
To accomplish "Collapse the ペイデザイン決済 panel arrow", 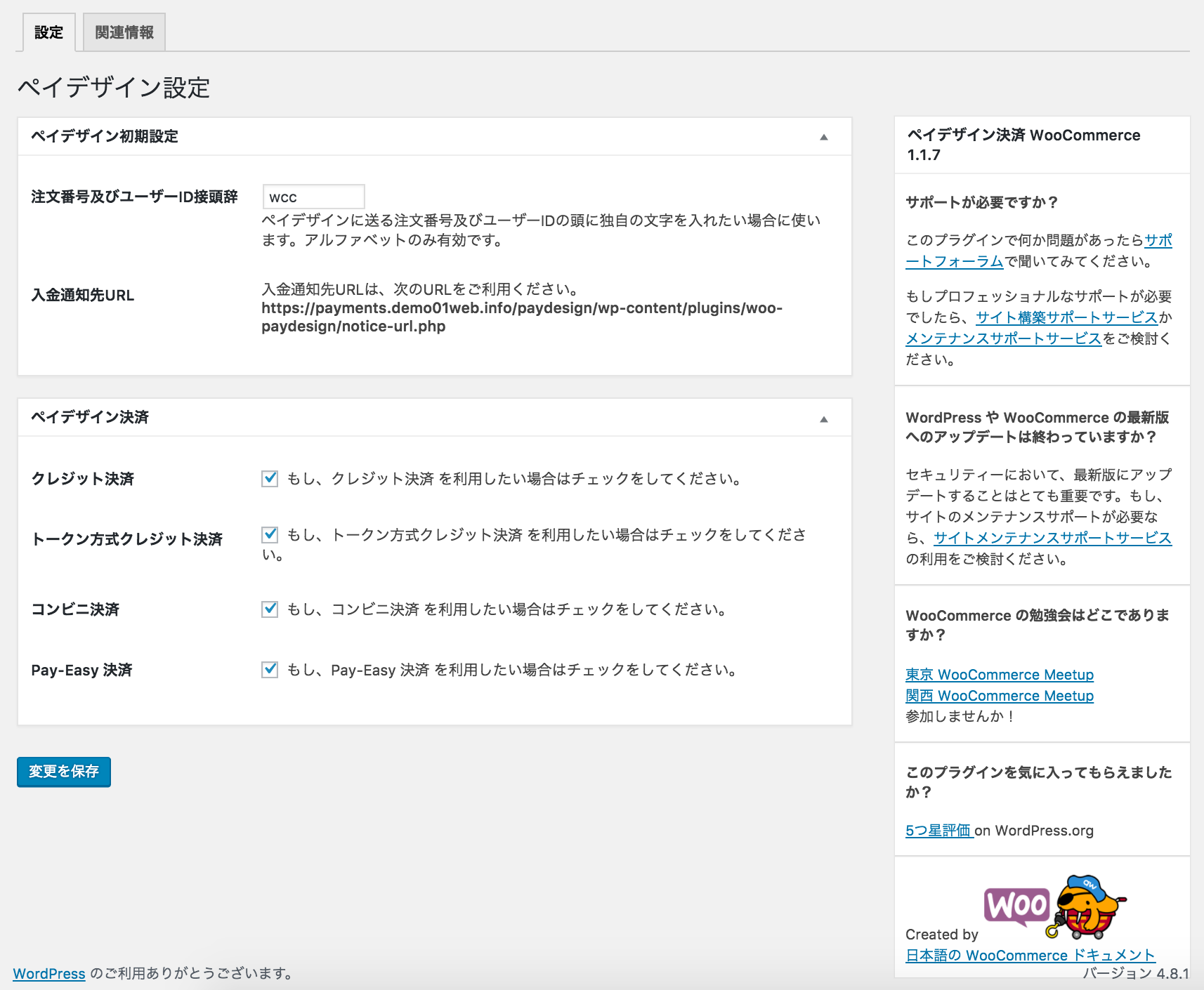I will click(x=824, y=419).
